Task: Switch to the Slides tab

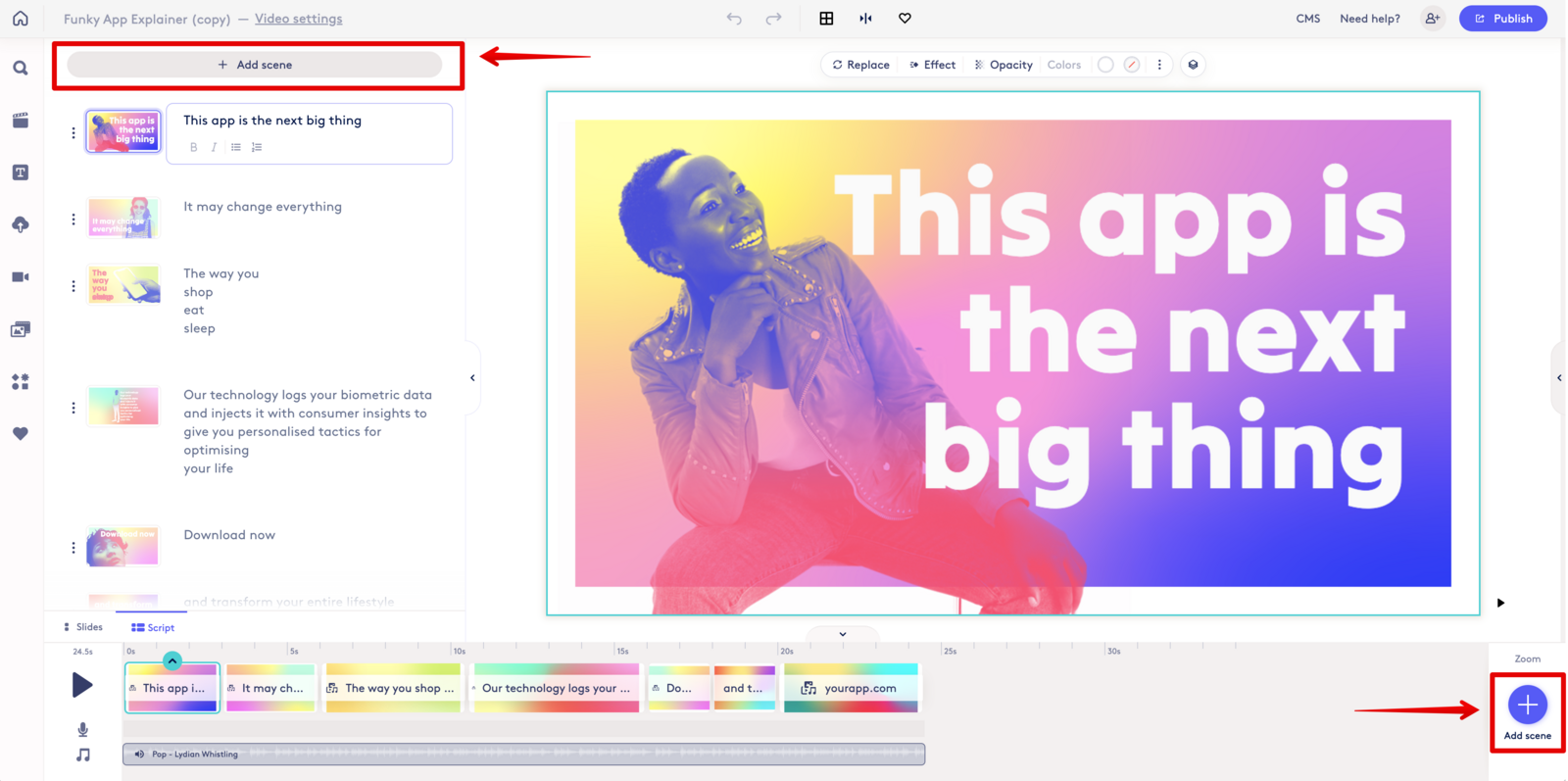Action: tap(83, 627)
